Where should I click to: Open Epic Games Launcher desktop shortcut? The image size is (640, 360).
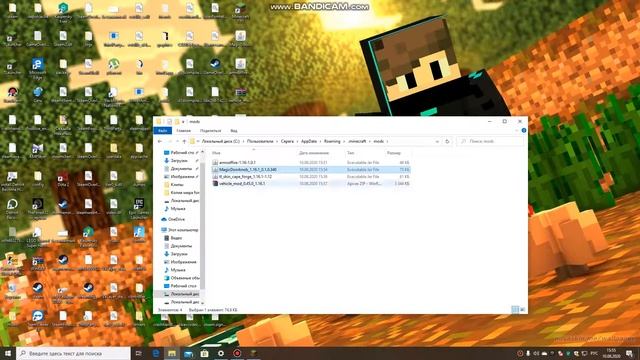coord(139,209)
